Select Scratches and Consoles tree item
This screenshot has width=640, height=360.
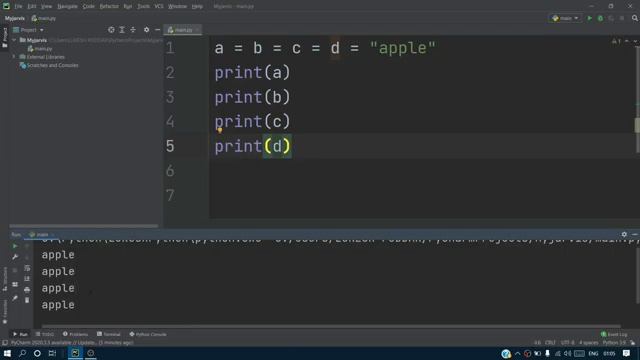pos(49,65)
